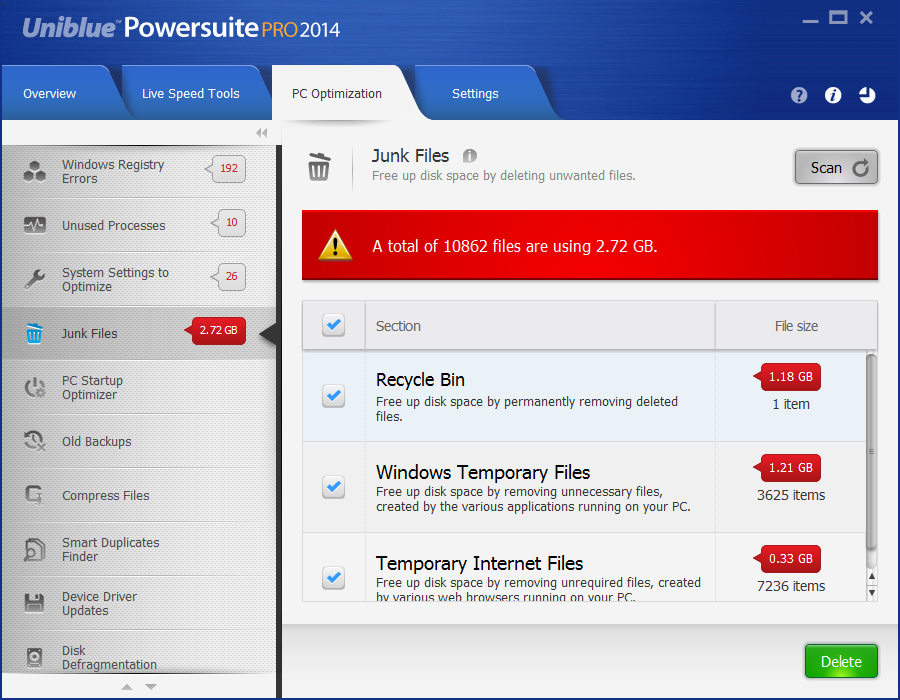Image resolution: width=900 pixels, height=700 pixels.
Task: Click the Compress Files icon
Action: [34, 495]
